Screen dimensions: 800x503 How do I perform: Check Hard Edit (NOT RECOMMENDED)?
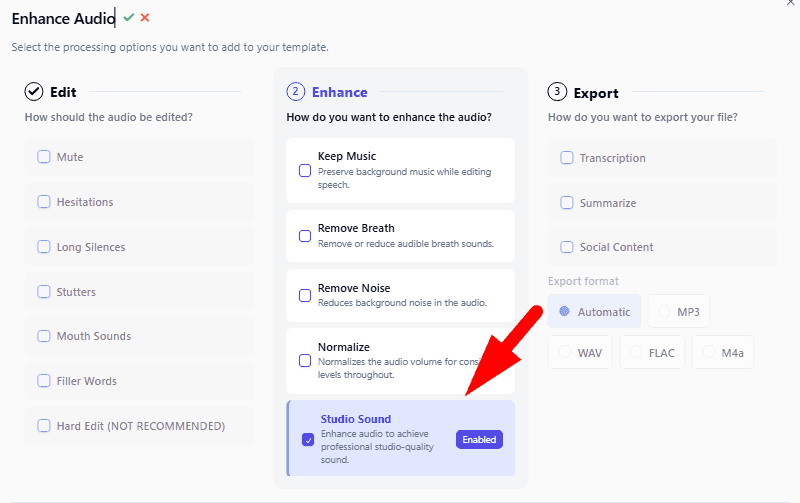click(x=44, y=426)
